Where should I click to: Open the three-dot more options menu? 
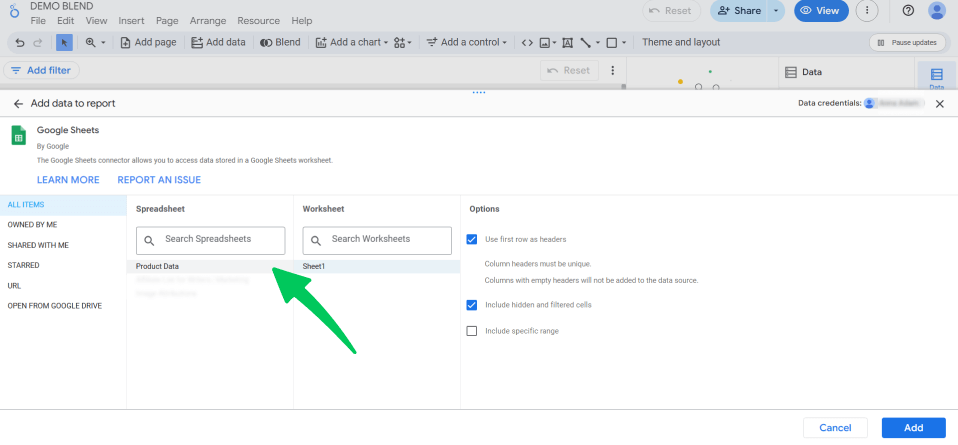click(x=867, y=10)
